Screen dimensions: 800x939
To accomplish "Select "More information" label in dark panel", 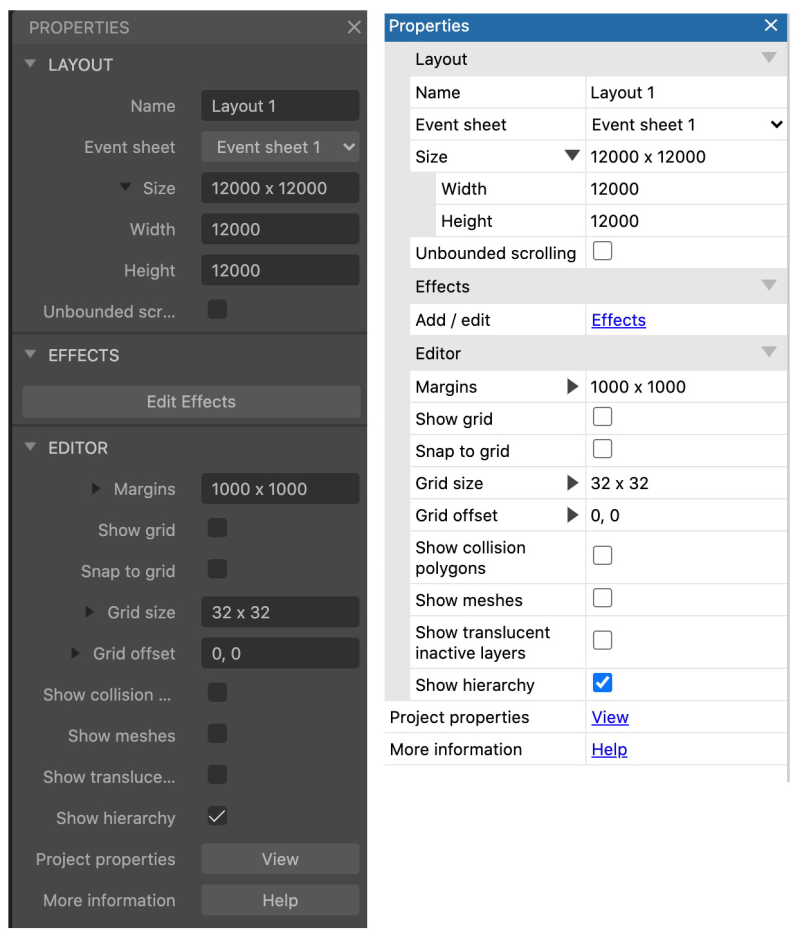I will point(110,900).
